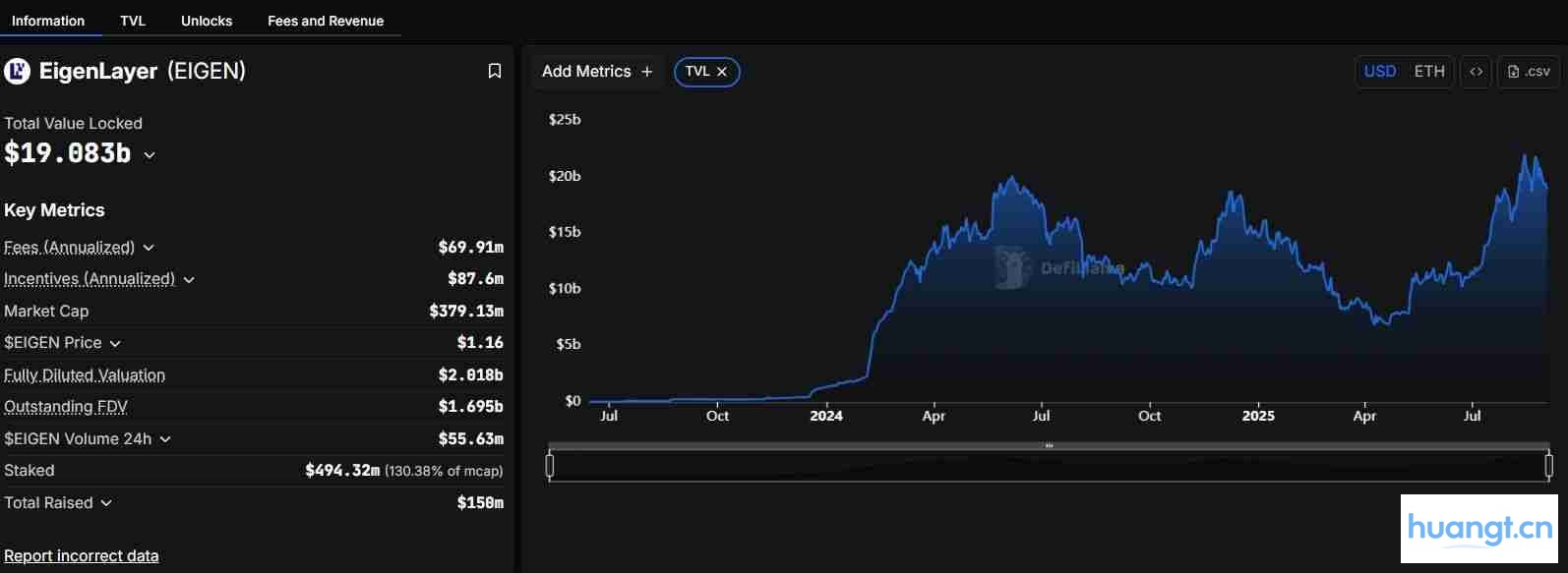Click the Key Metrics heading
1568x573 pixels.
[54, 210]
